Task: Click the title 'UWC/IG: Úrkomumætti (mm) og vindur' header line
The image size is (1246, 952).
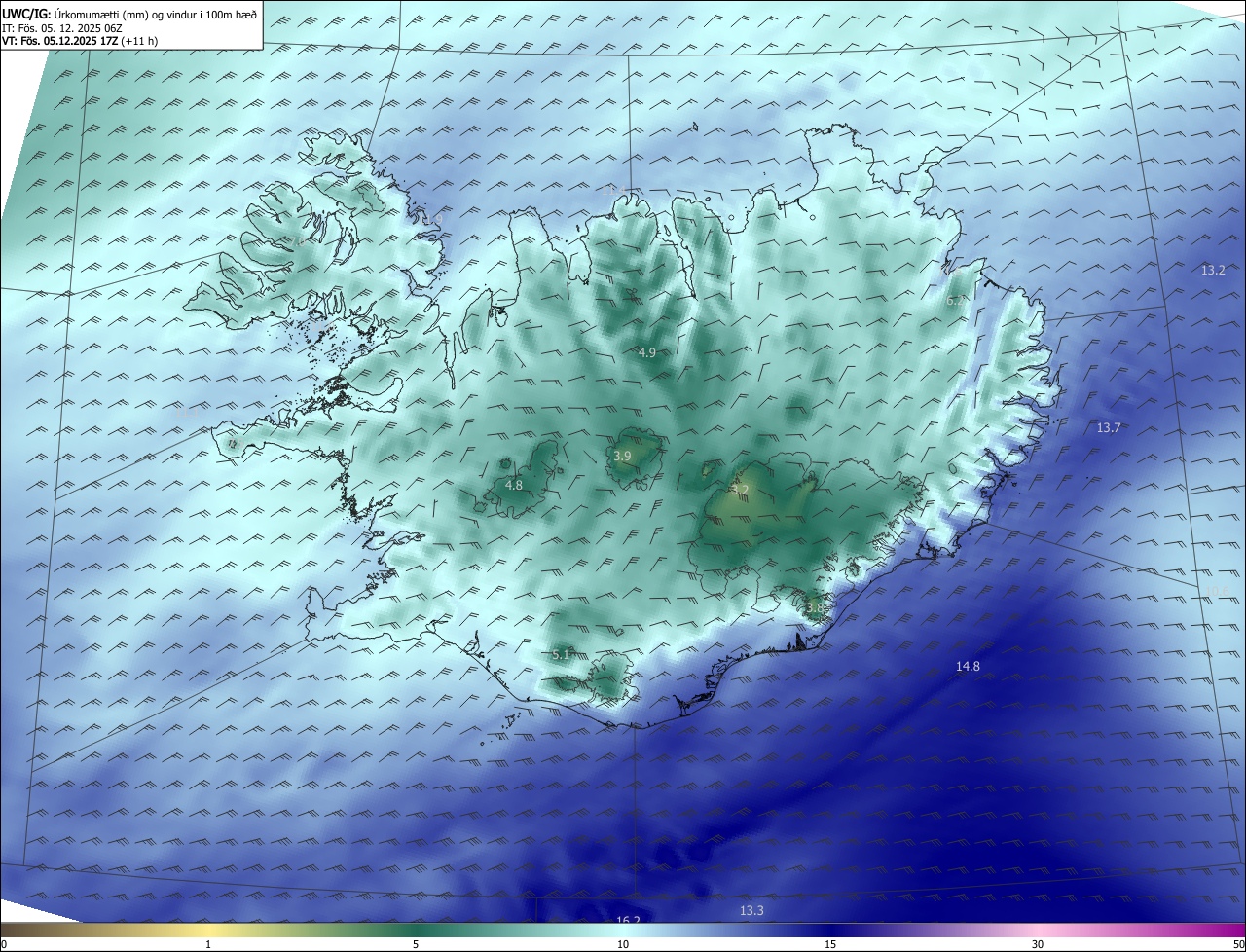Action: (130, 13)
